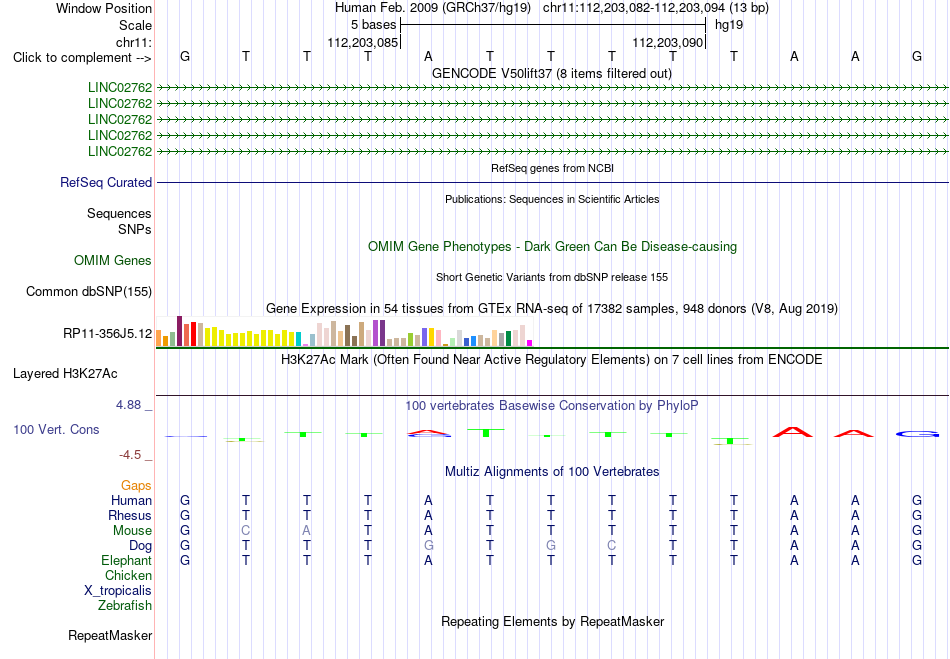Image resolution: width=950 pixels, height=659 pixels.
Task: Select the RefSeq Curated track label
Action: click(x=106, y=182)
